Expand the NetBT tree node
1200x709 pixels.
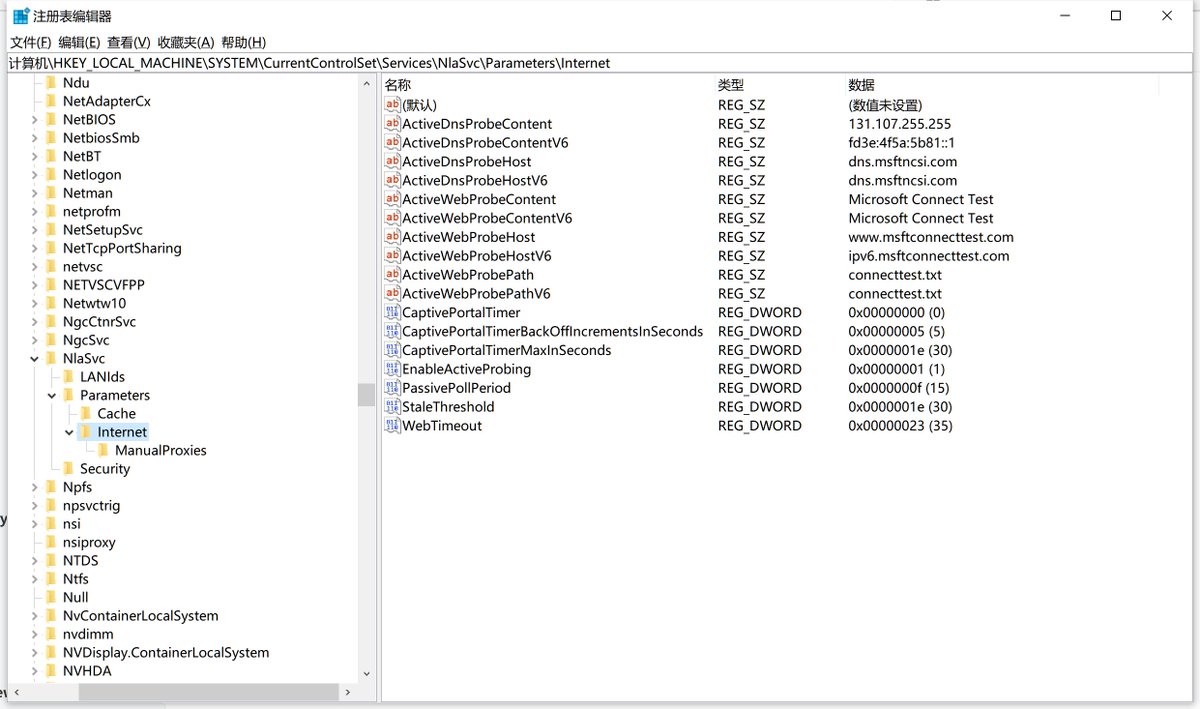pos(34,156)
